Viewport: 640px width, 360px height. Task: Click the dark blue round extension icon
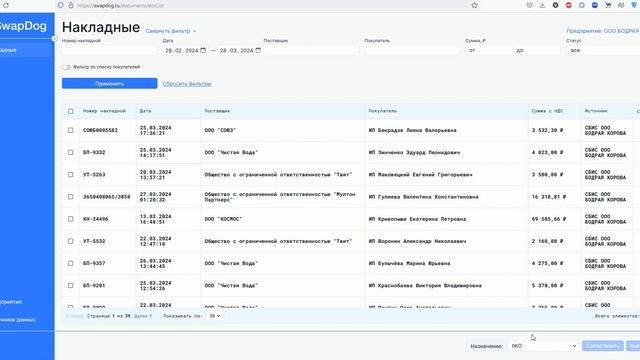tap(595, 5)
